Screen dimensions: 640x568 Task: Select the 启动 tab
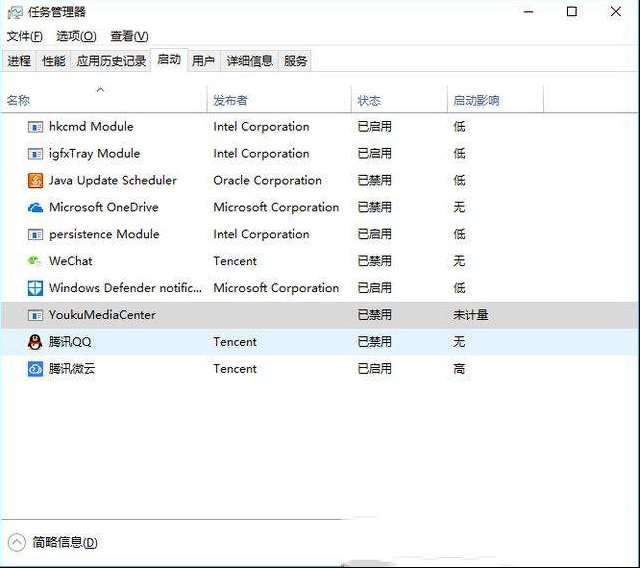[x=169, y=60]
